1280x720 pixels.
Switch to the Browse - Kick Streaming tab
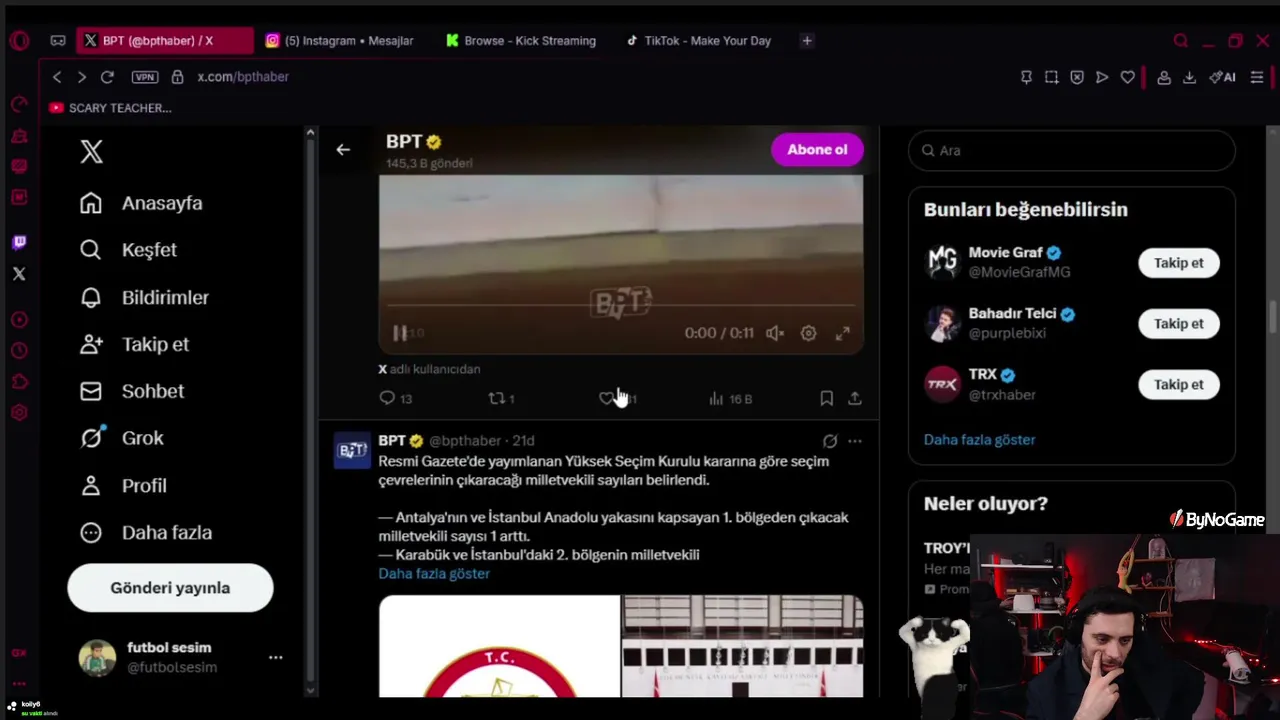520,41
